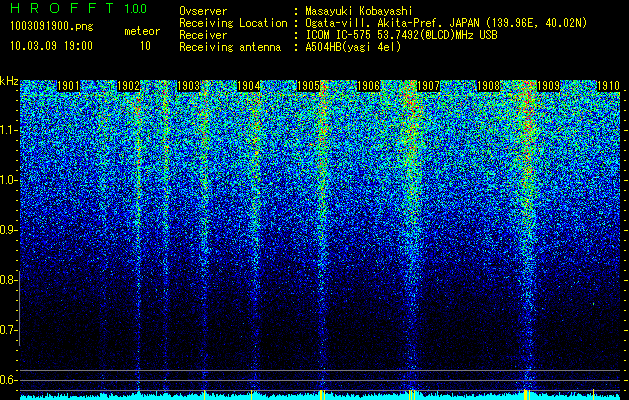
Task: Click the meteor label
Action: pyautogui.click(x=142, y=31)
